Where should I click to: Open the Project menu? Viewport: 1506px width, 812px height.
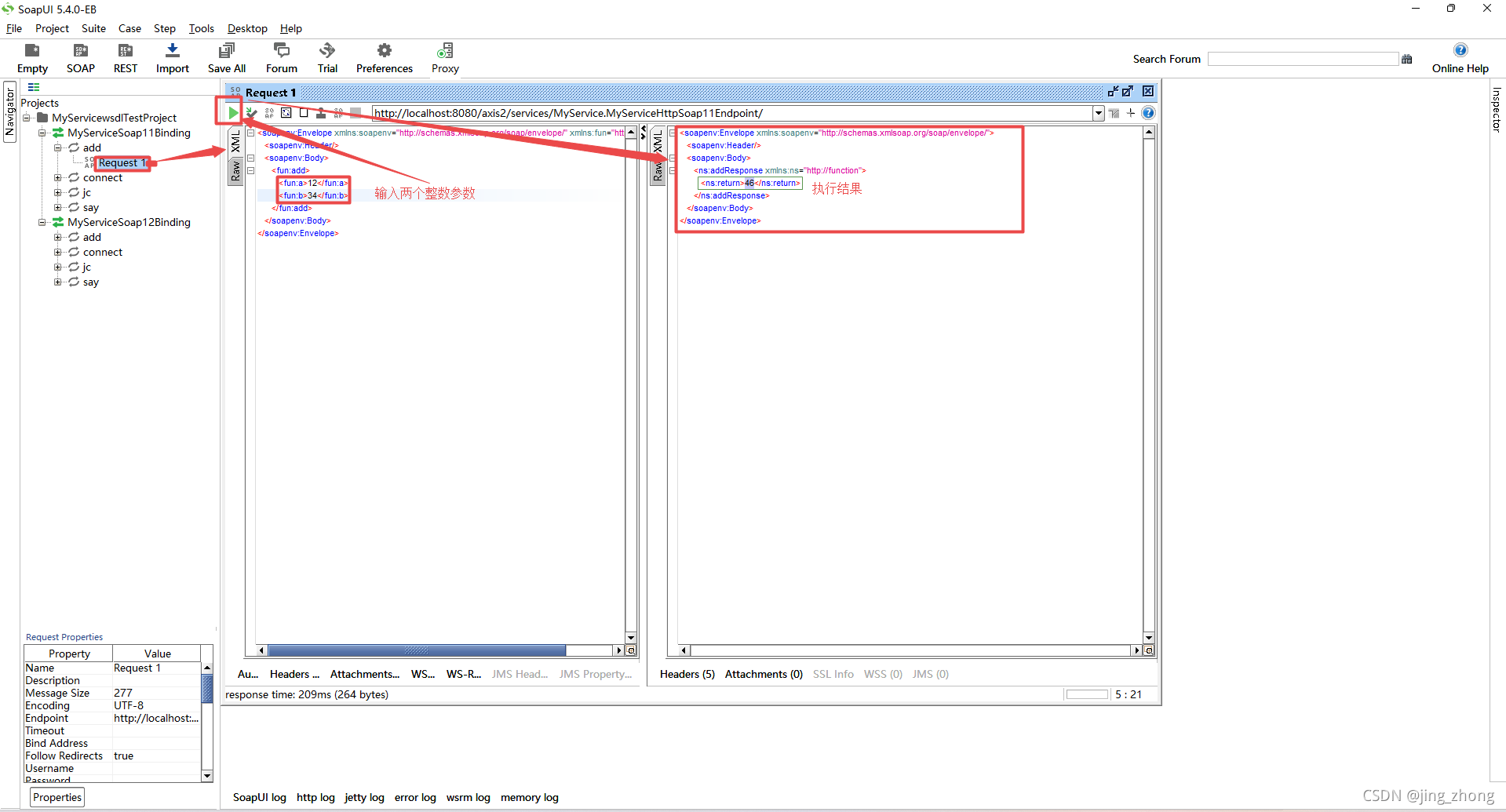52,28
